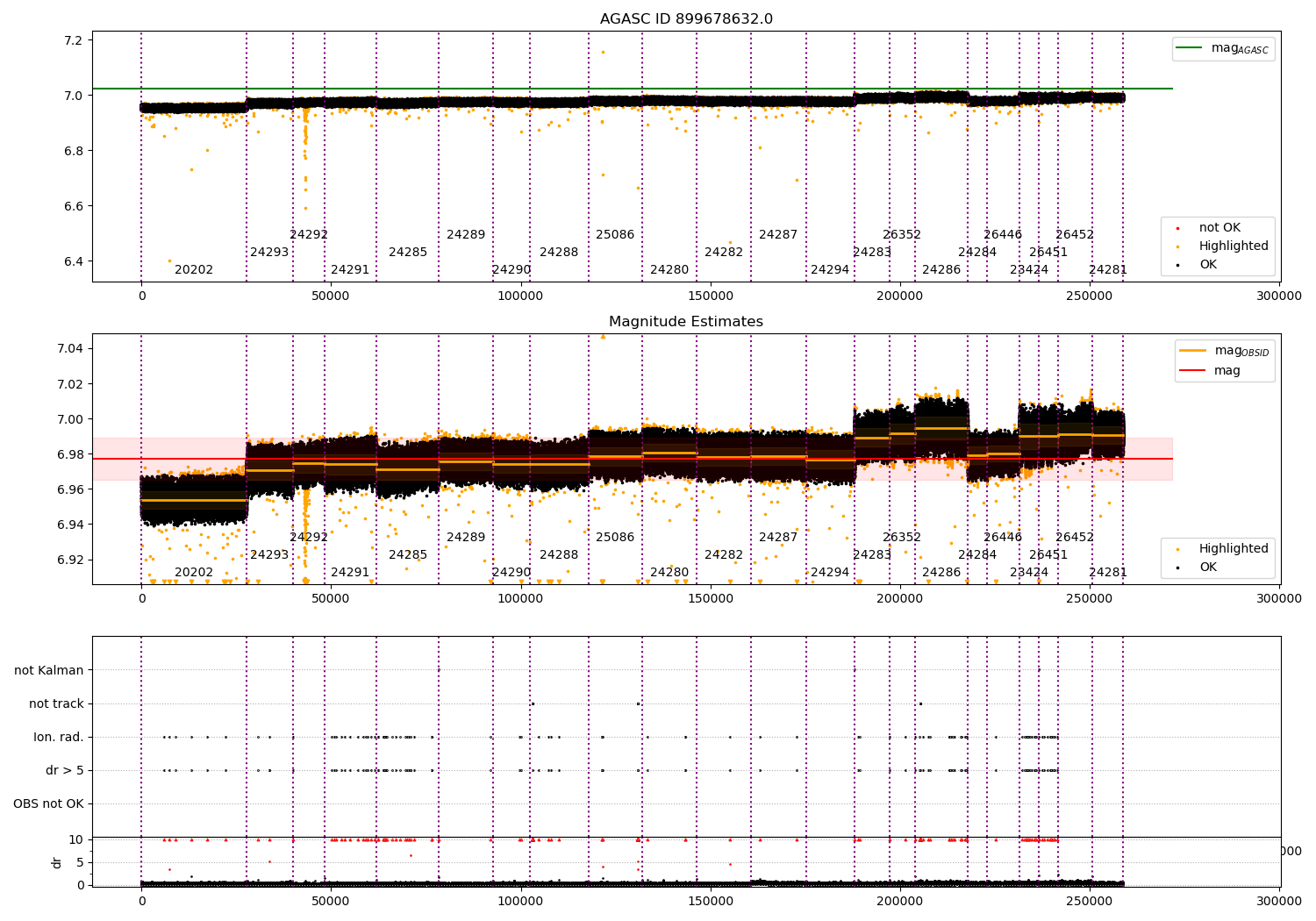Click the 7.04 y-axis tick label
The image size is (1316, 921).
tap(70, 348)
